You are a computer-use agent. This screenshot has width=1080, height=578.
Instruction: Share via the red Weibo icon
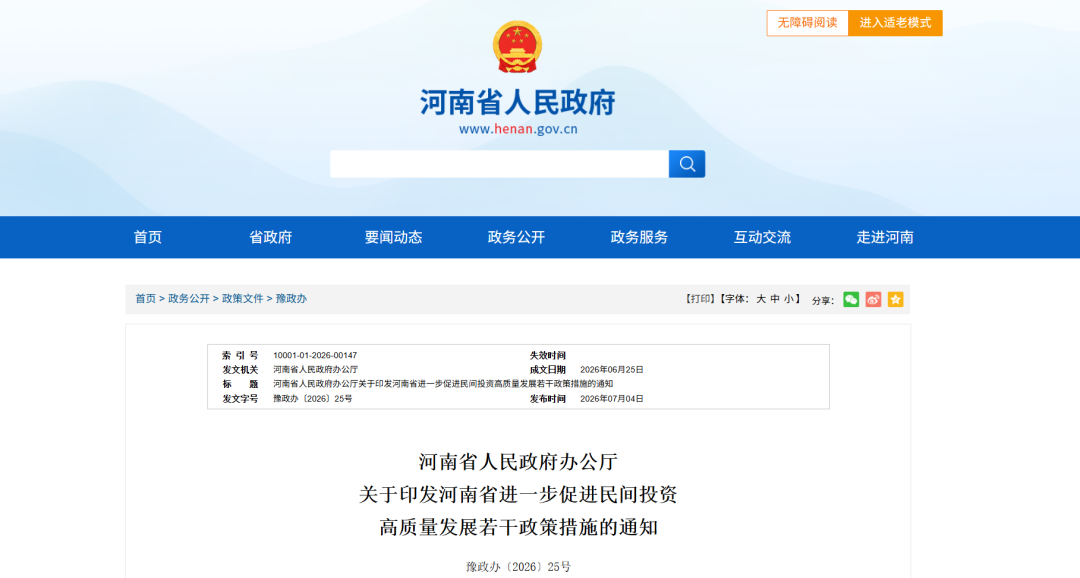(873, 300)
